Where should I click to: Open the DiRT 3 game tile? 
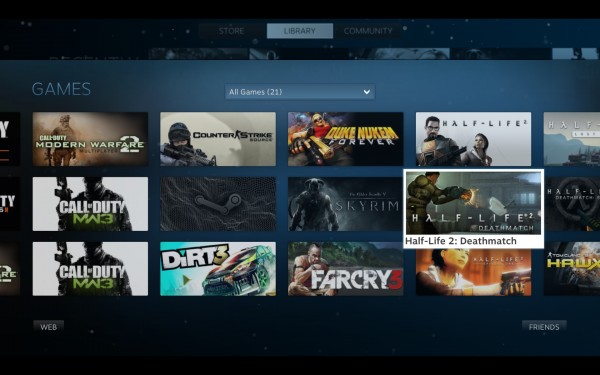click(218, 269)
